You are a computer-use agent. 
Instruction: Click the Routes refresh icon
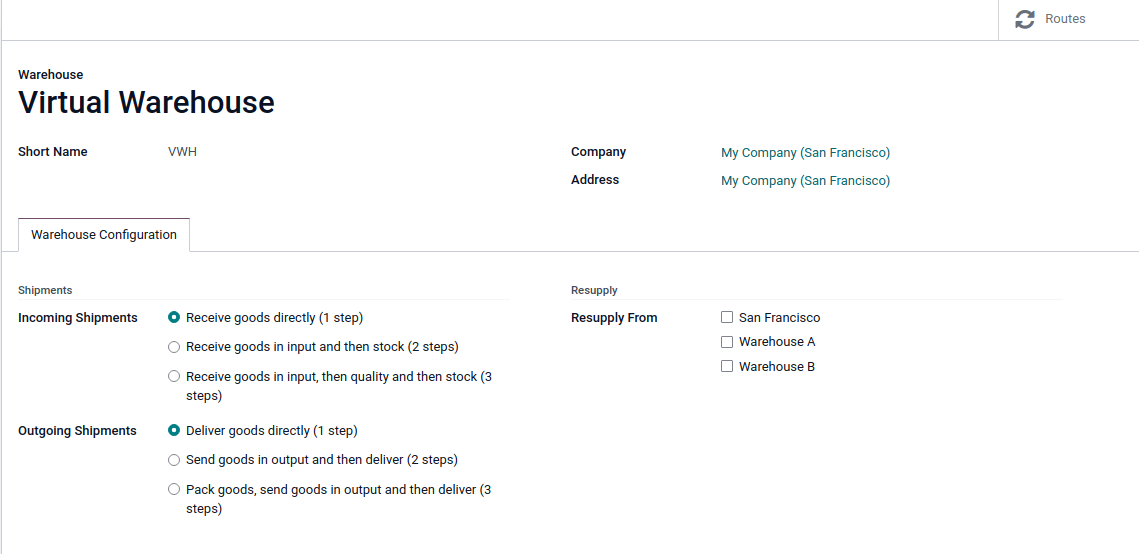tap(1024, 19)
